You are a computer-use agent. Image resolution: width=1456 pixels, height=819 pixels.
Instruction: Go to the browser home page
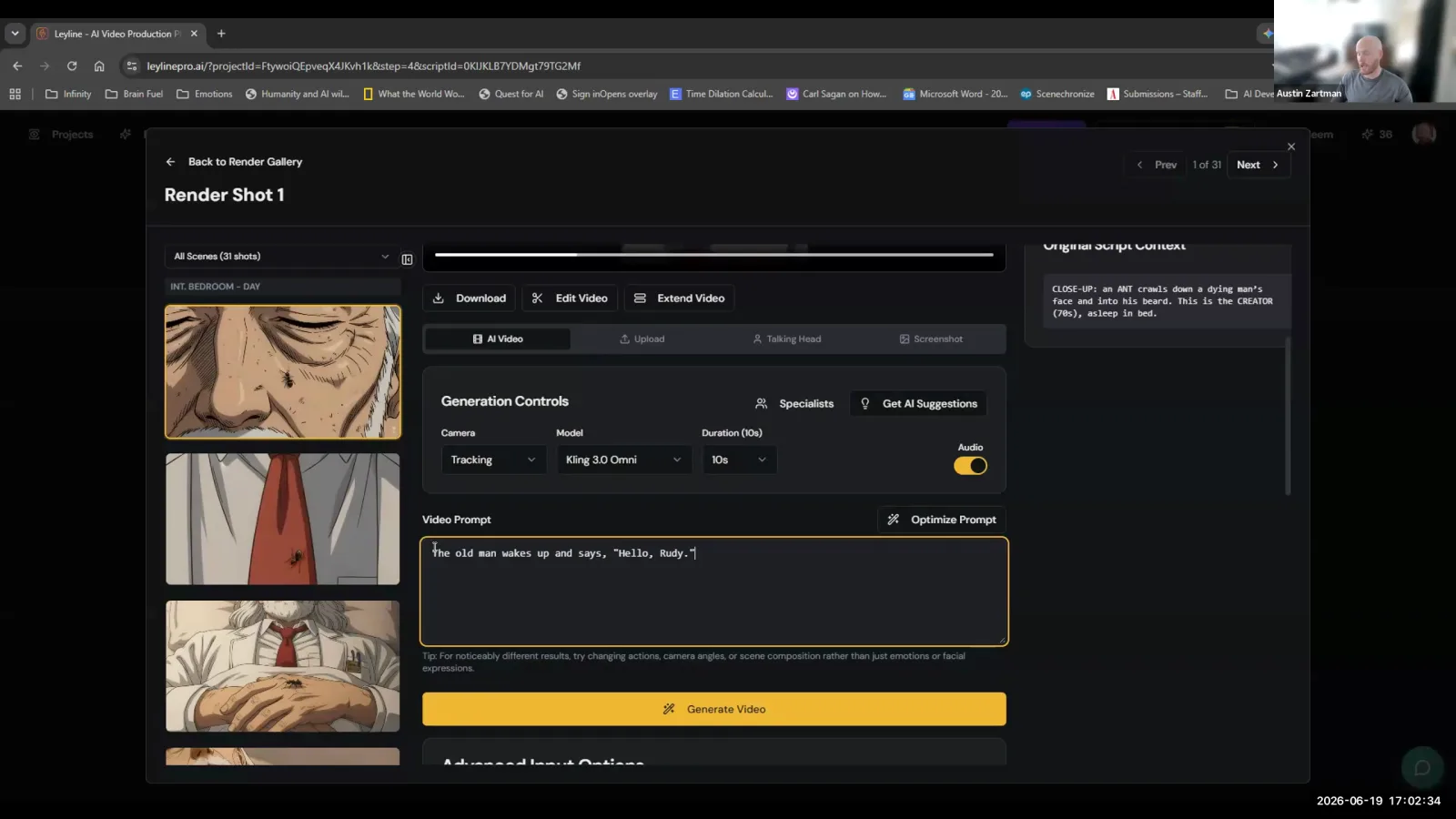tap(99, 66)
